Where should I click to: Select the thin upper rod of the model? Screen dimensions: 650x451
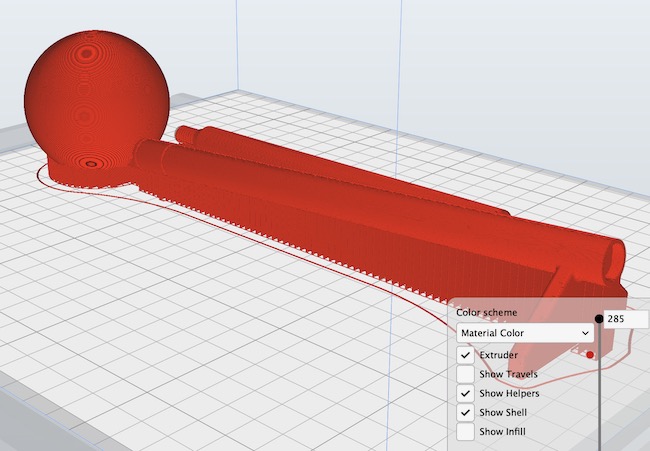click(300, 160)
